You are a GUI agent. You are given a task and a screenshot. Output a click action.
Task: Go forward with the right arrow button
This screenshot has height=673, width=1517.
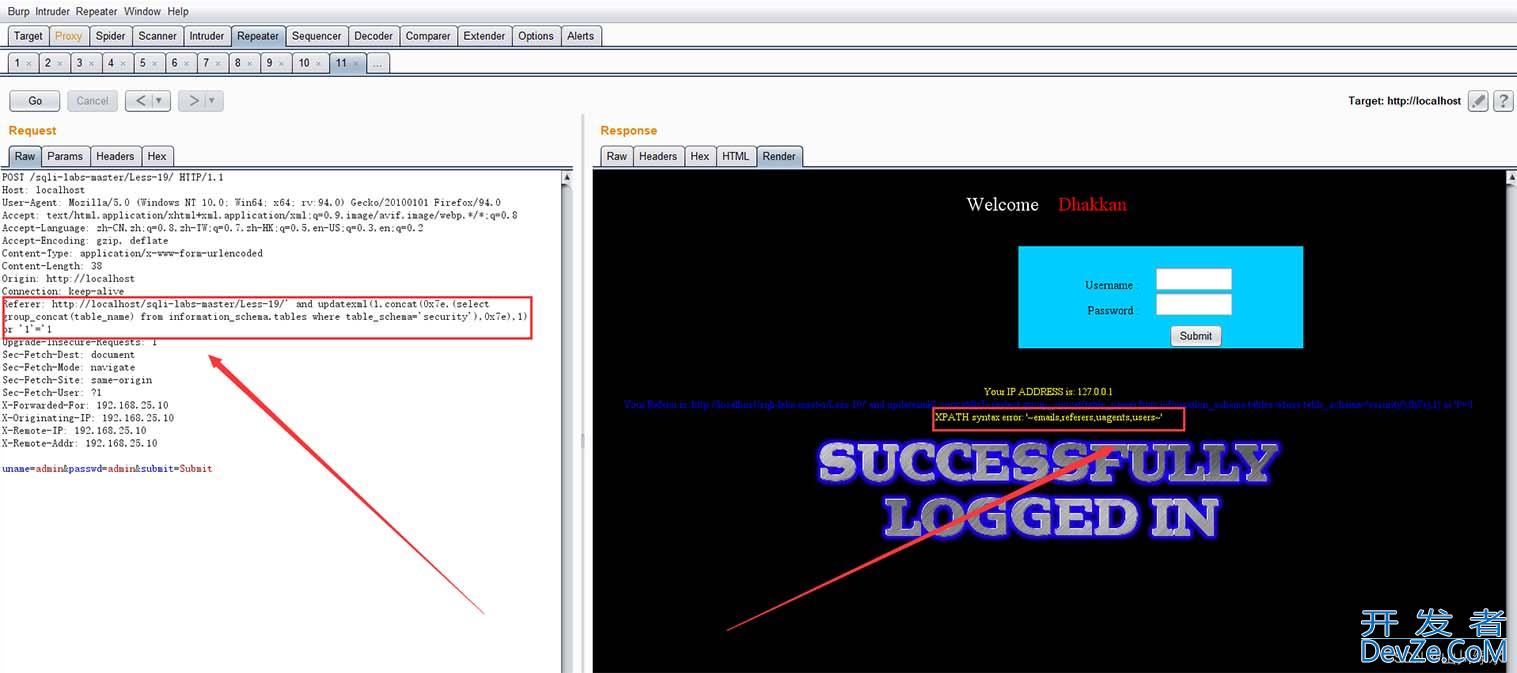pyautogui.click(x=194, y=101)
